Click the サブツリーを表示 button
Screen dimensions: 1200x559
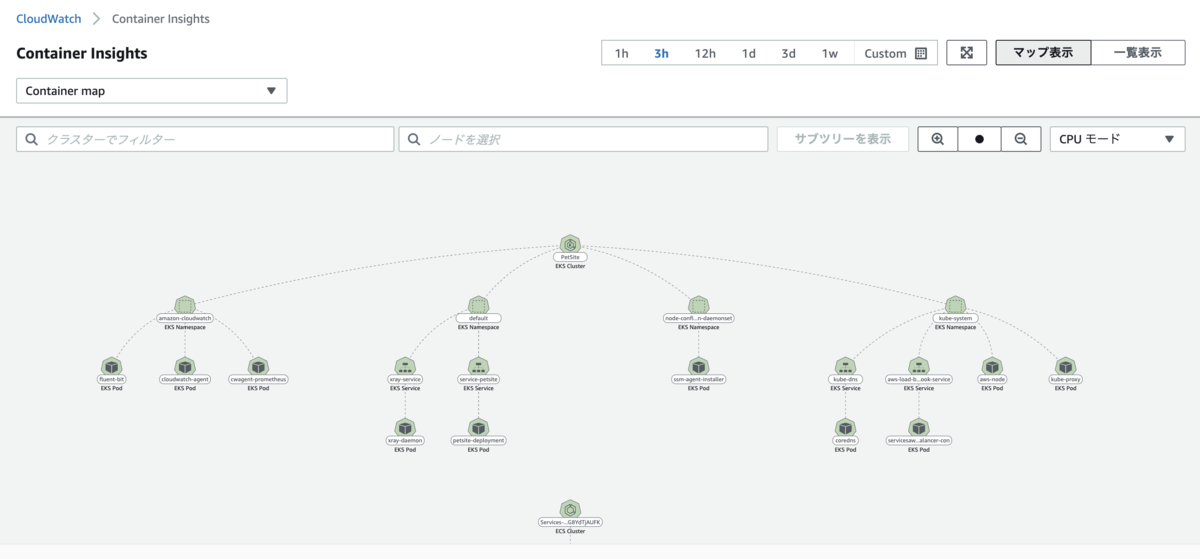[843, 139]
